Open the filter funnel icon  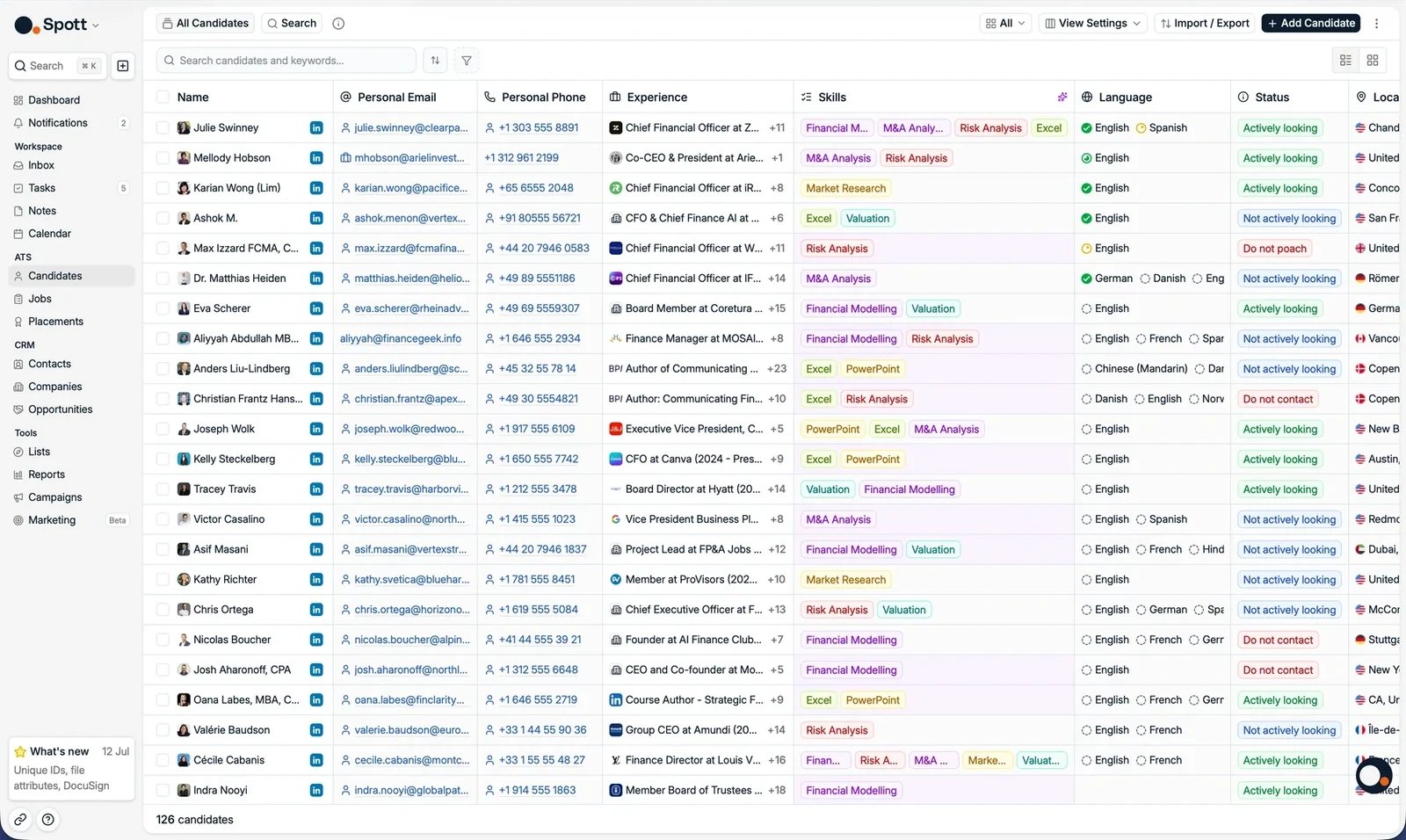click(x=467, y=61)
